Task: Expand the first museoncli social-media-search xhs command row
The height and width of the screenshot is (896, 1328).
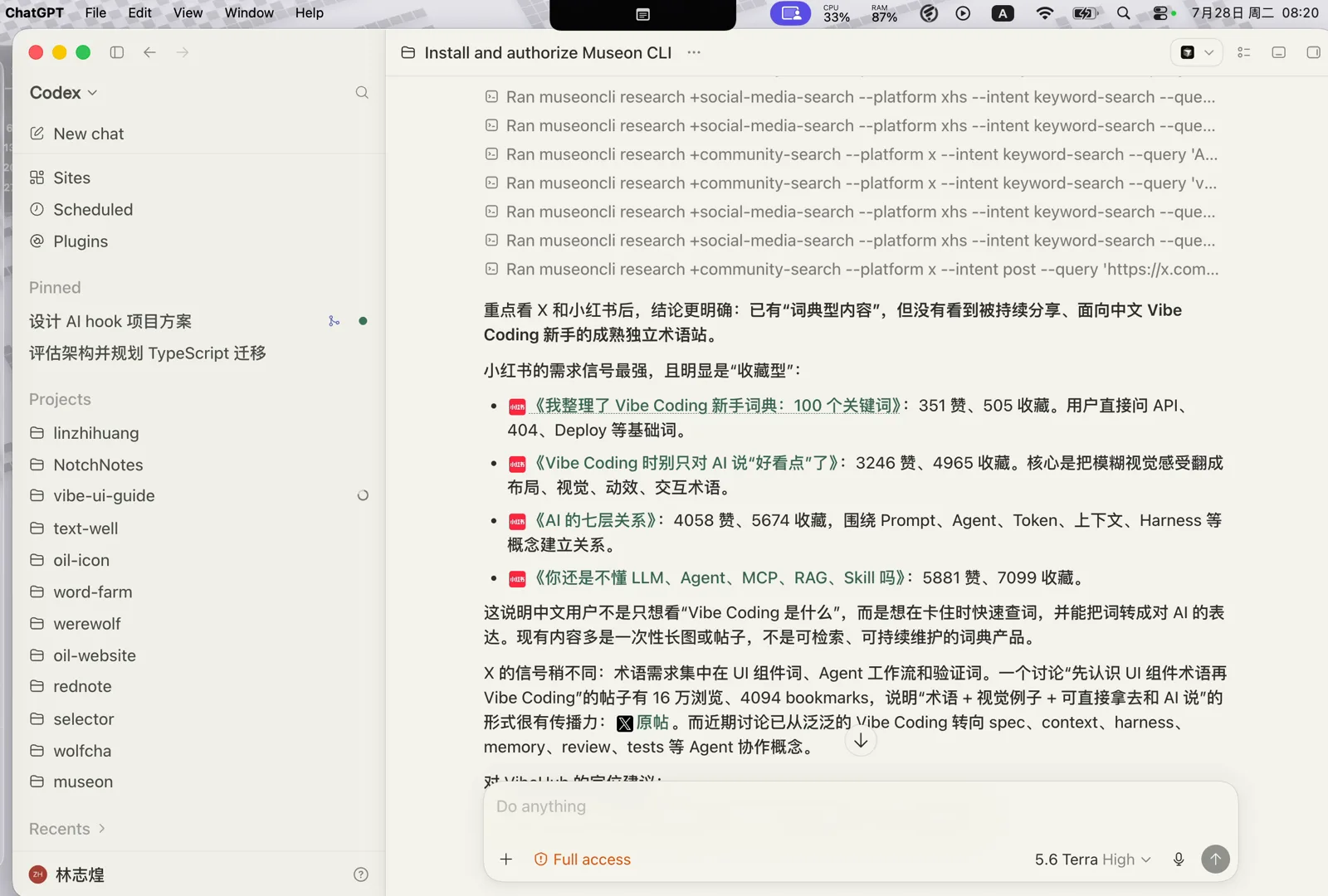Action: pyautogui.click(x=851, y=97)
